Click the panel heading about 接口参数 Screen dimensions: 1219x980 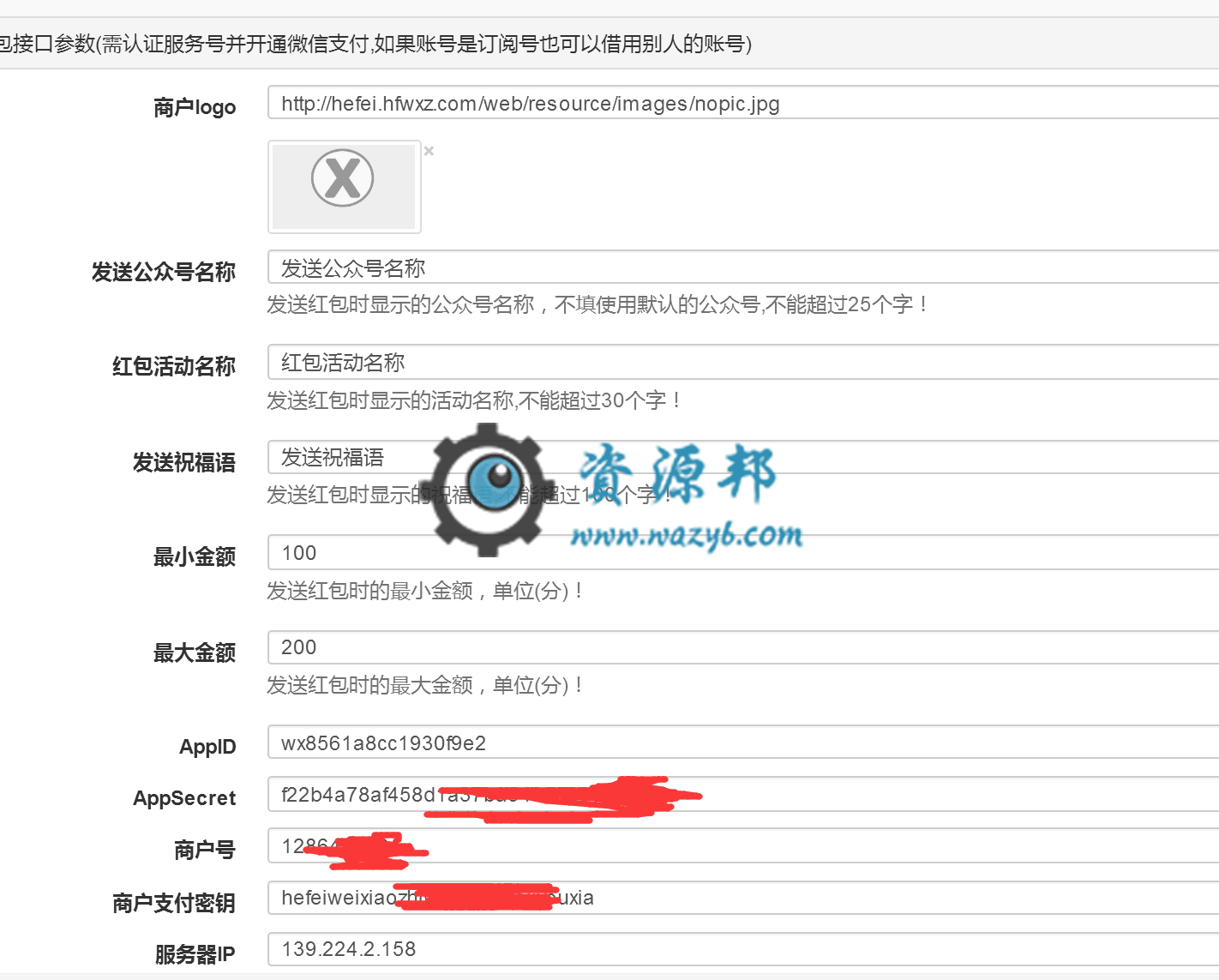(375, 43)
